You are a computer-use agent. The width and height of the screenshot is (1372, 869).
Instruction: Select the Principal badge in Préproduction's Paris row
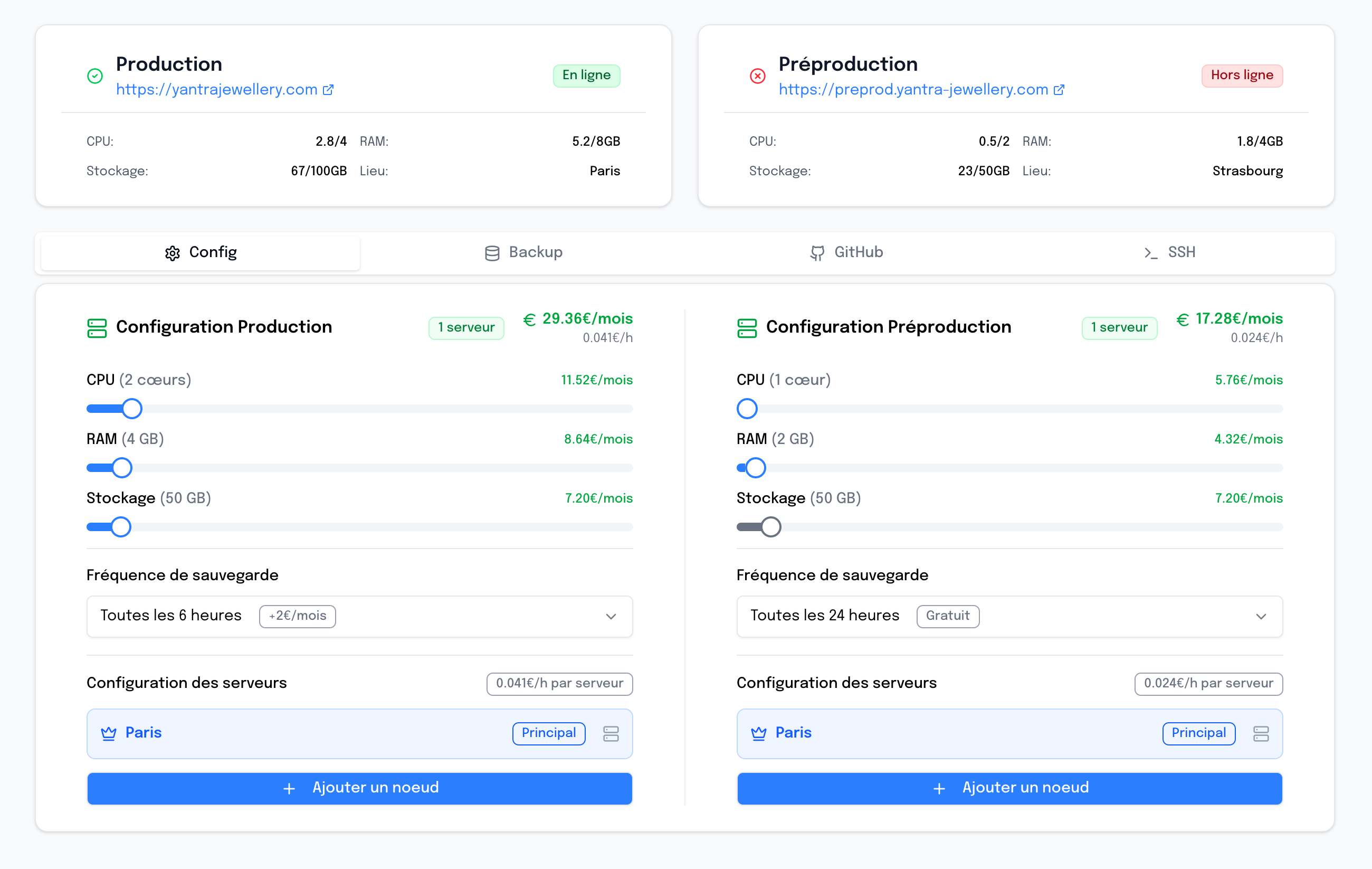click(x=1198, y=733)
